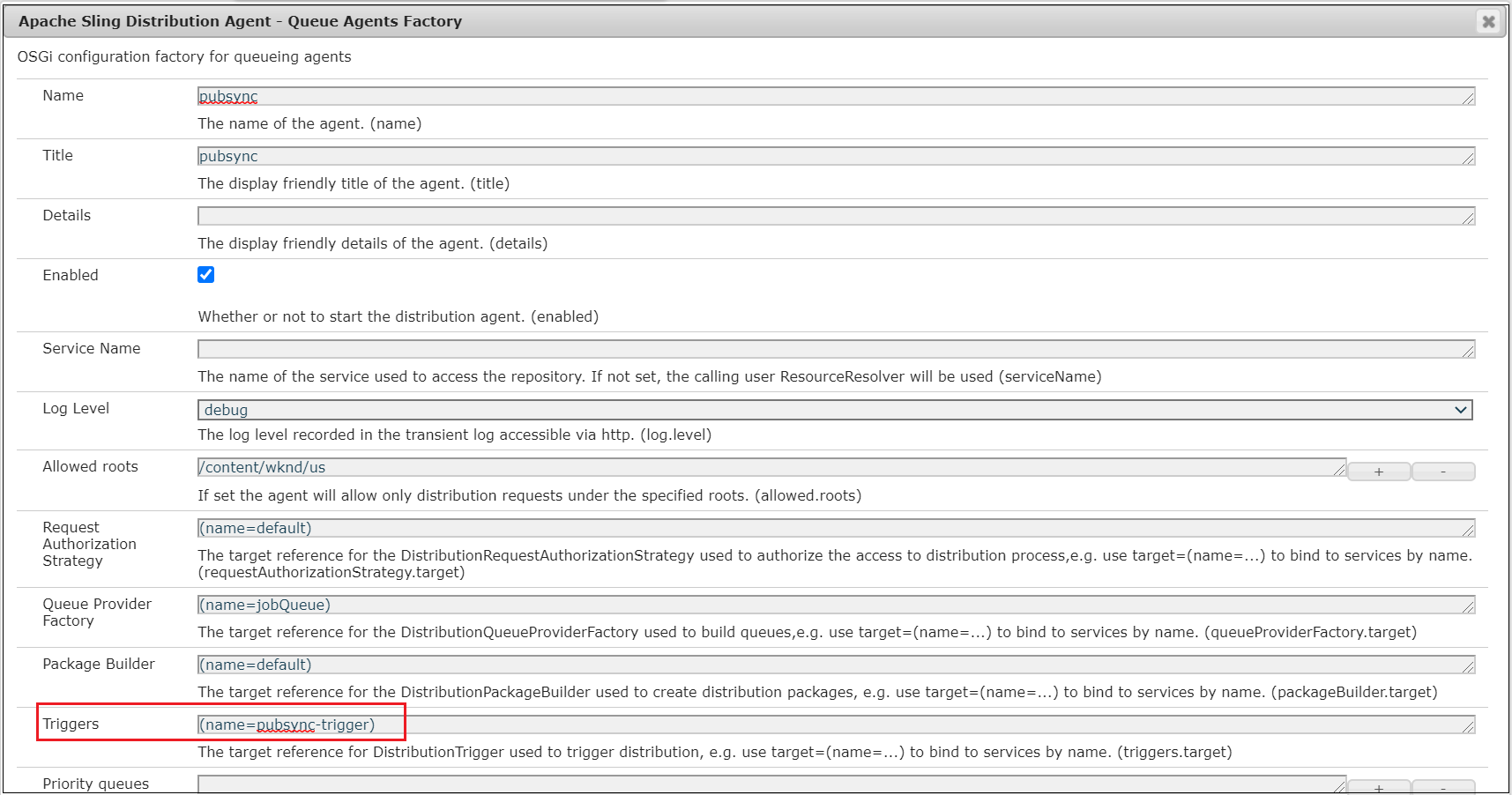Click description 'The name of the agent. (name)'

[x=309, y=123]
